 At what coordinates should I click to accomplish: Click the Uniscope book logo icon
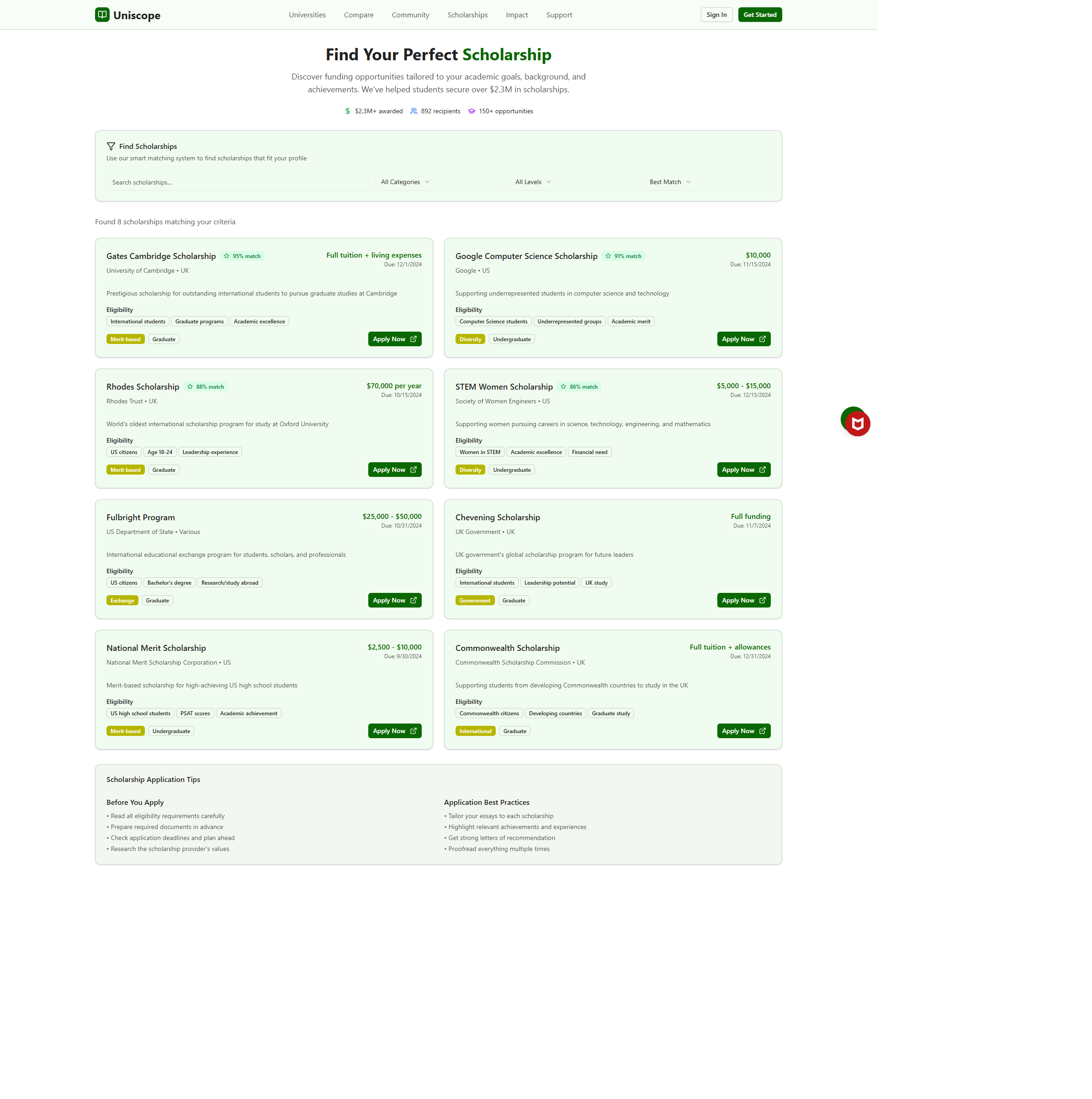[102, 15]
